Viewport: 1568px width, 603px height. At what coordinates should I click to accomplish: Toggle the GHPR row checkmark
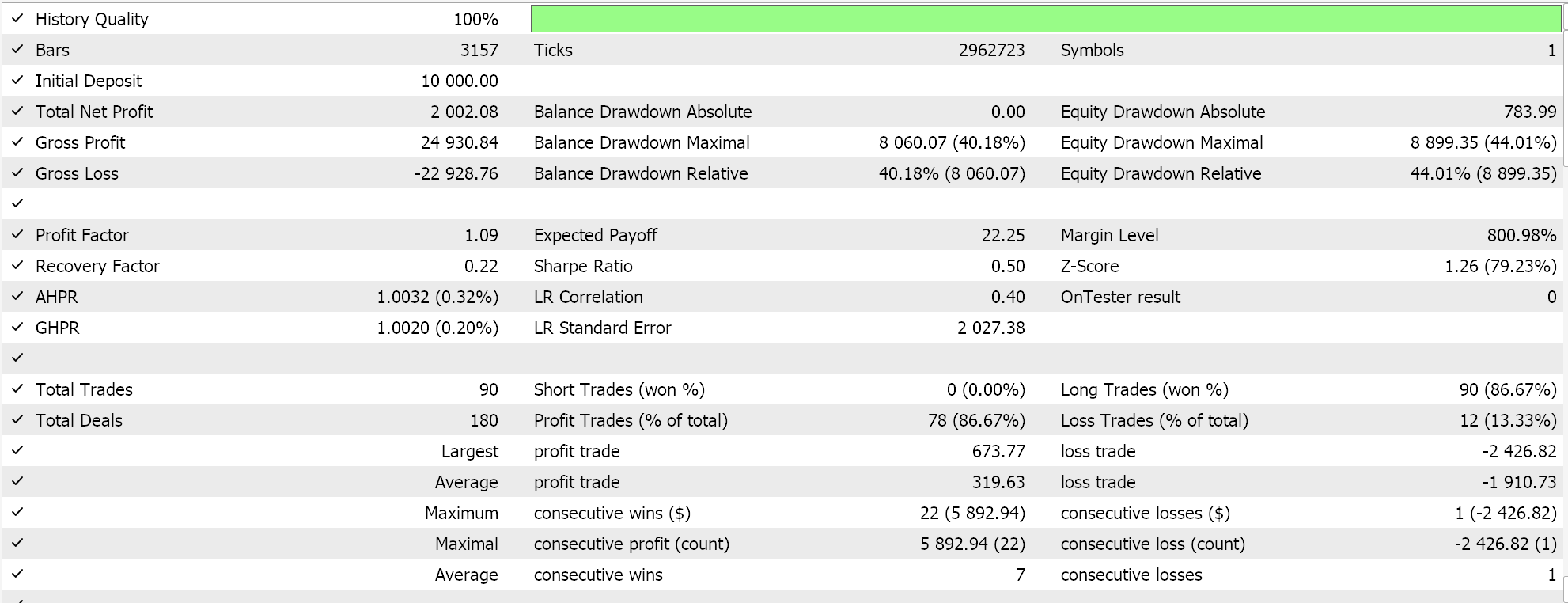17,327
